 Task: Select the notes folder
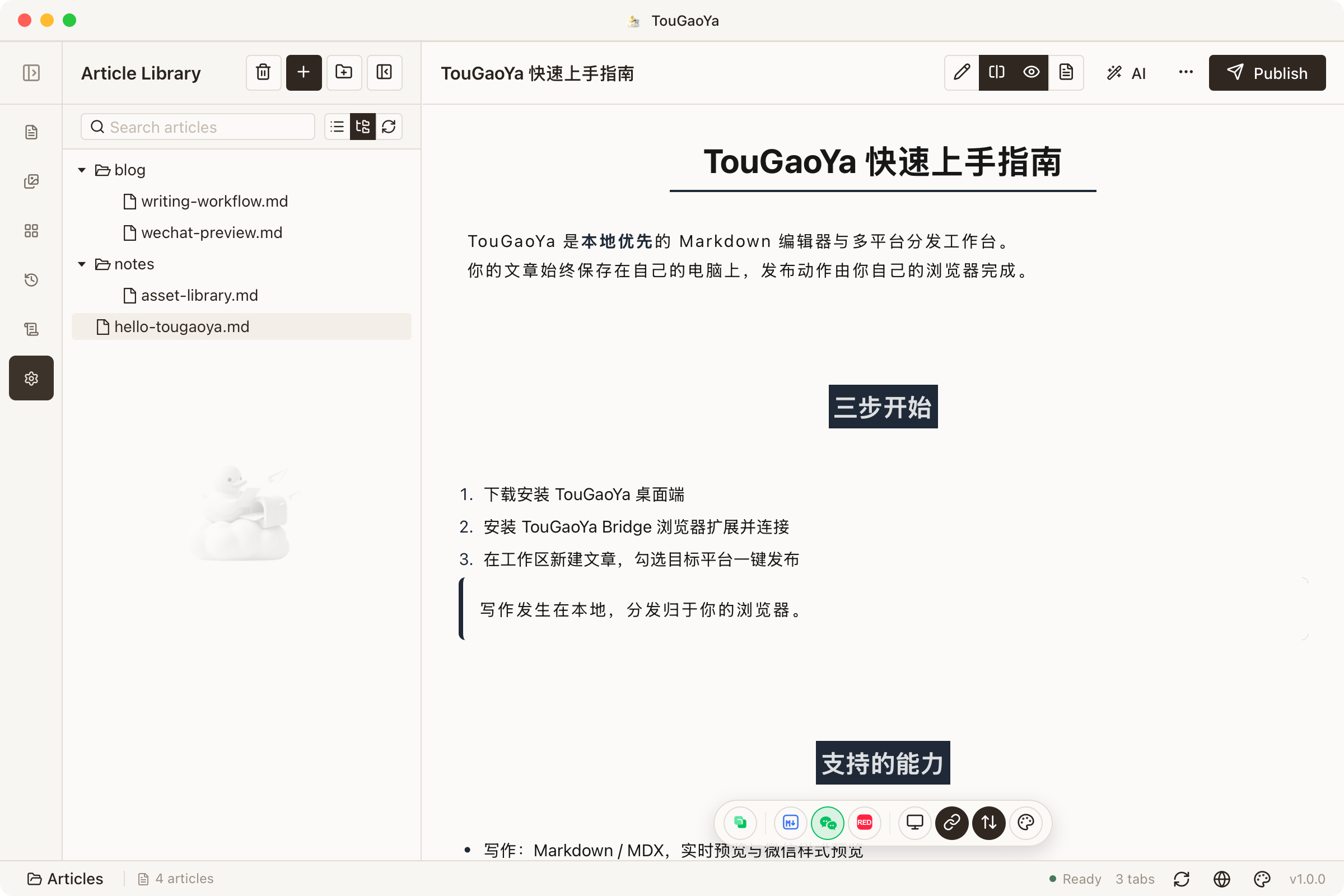[x=241, y=264]
